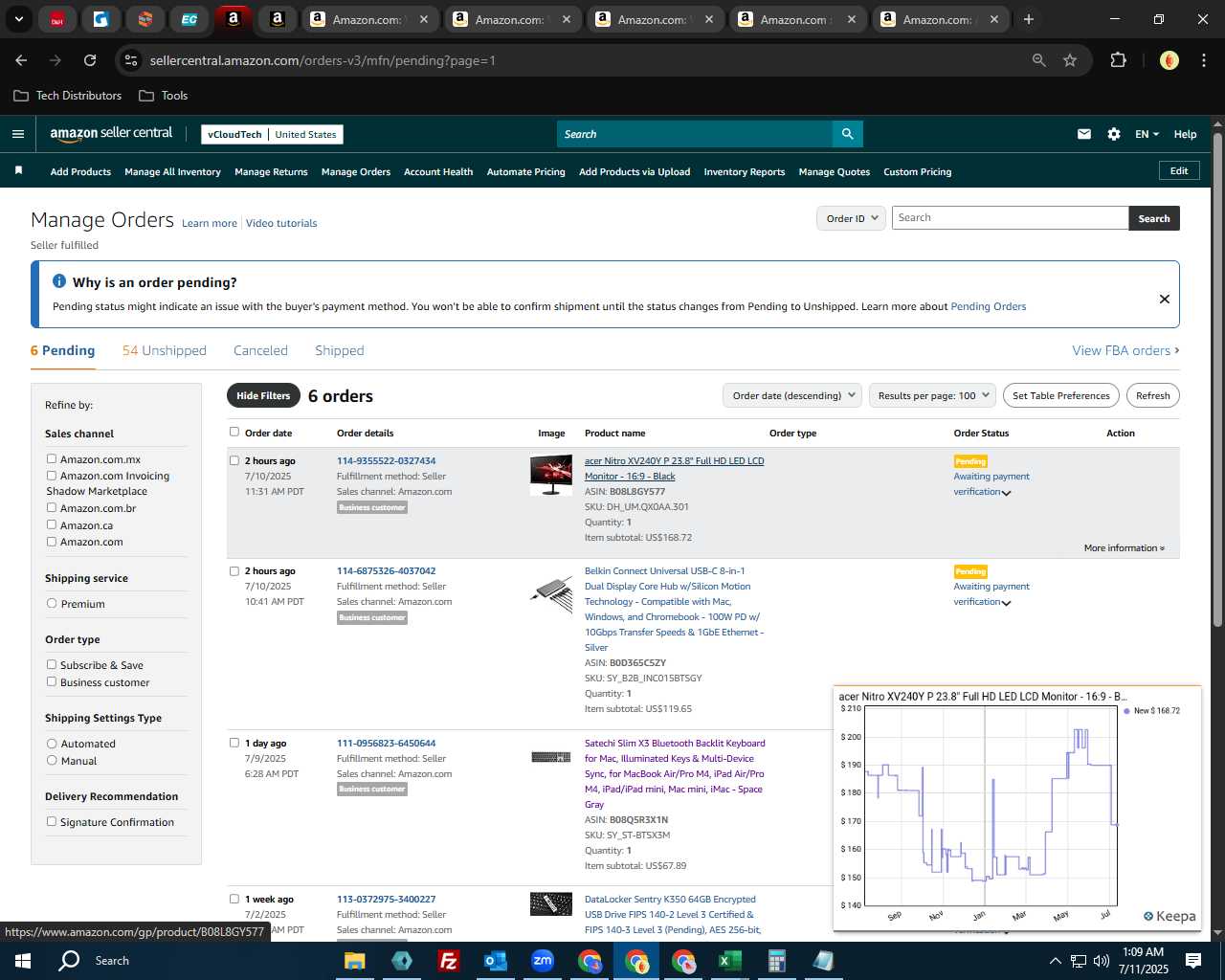Open the browser zoom magnifier icon

click(1039, 60)
